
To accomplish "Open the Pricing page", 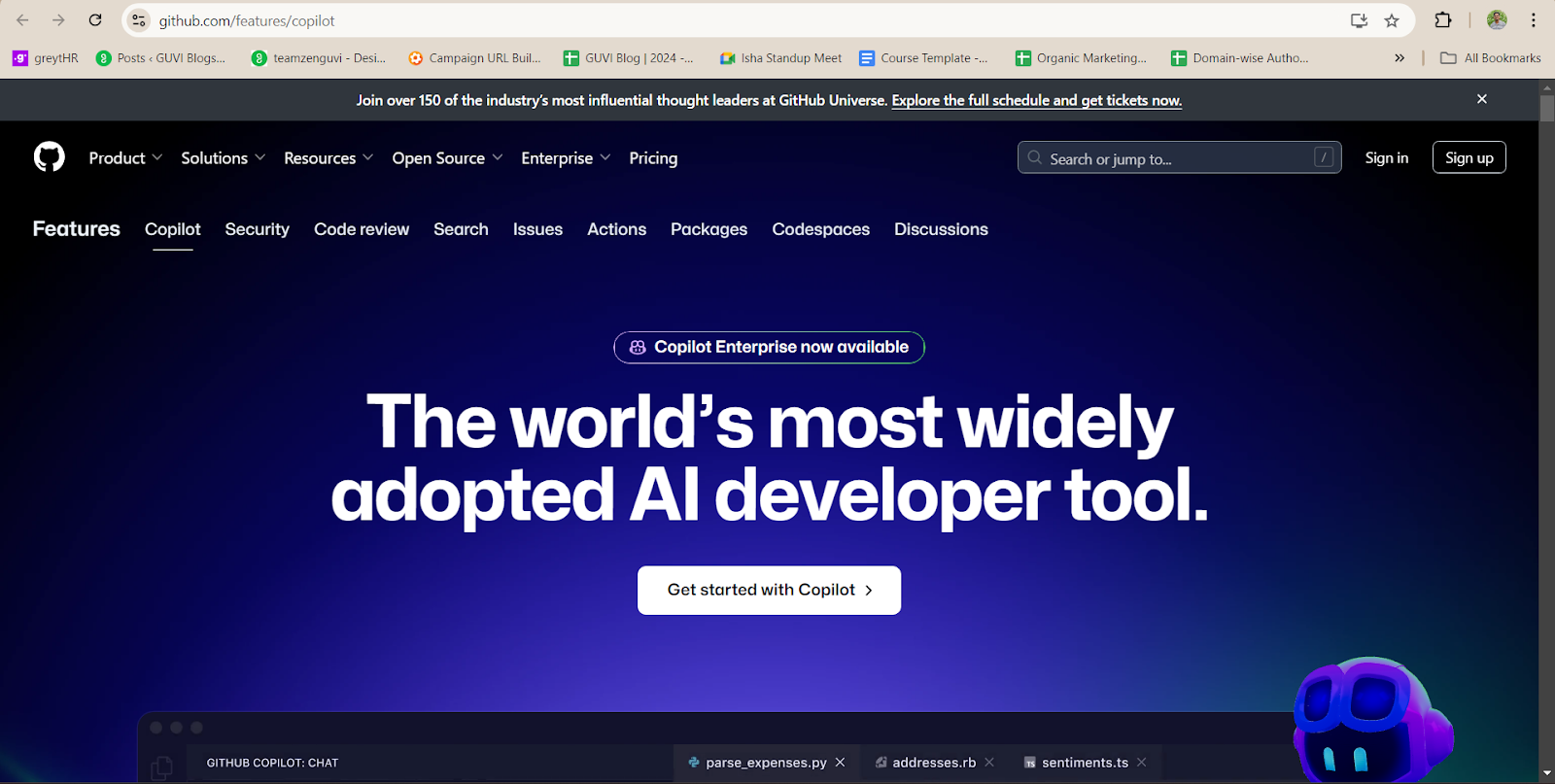I will tap(653, 158).
